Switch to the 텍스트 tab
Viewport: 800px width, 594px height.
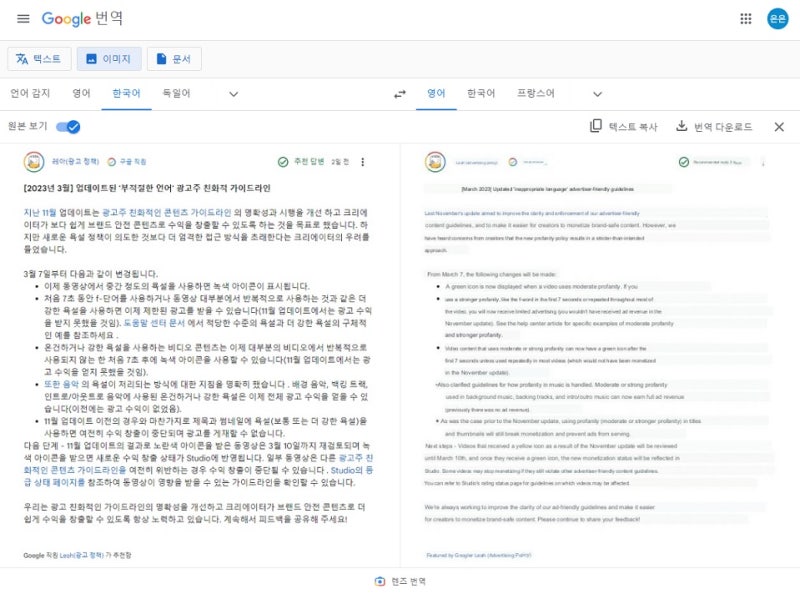(x=38, y=59)
